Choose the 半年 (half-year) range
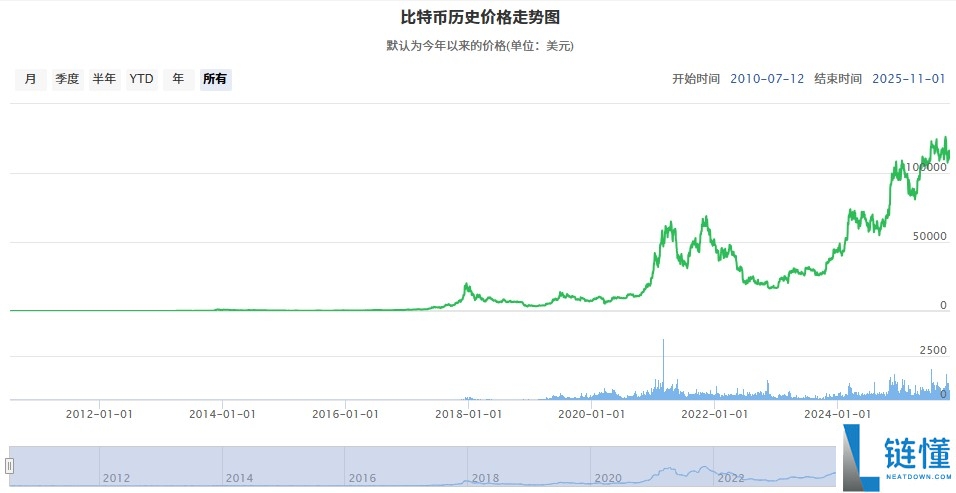The width and height of the screenshot is (956, 493). pyautogui.click(x=105, y=79)
